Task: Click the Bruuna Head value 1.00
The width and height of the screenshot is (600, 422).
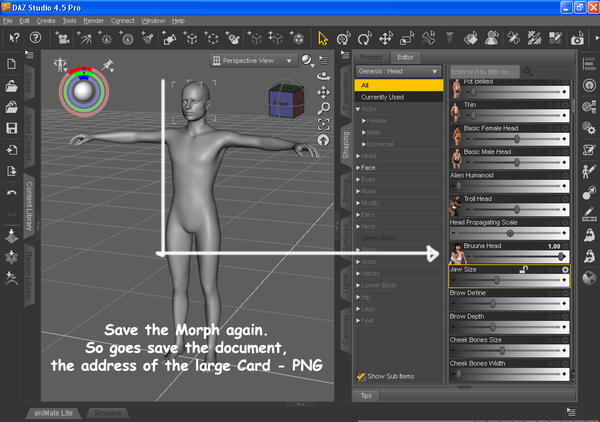Action: click(554, 246)
